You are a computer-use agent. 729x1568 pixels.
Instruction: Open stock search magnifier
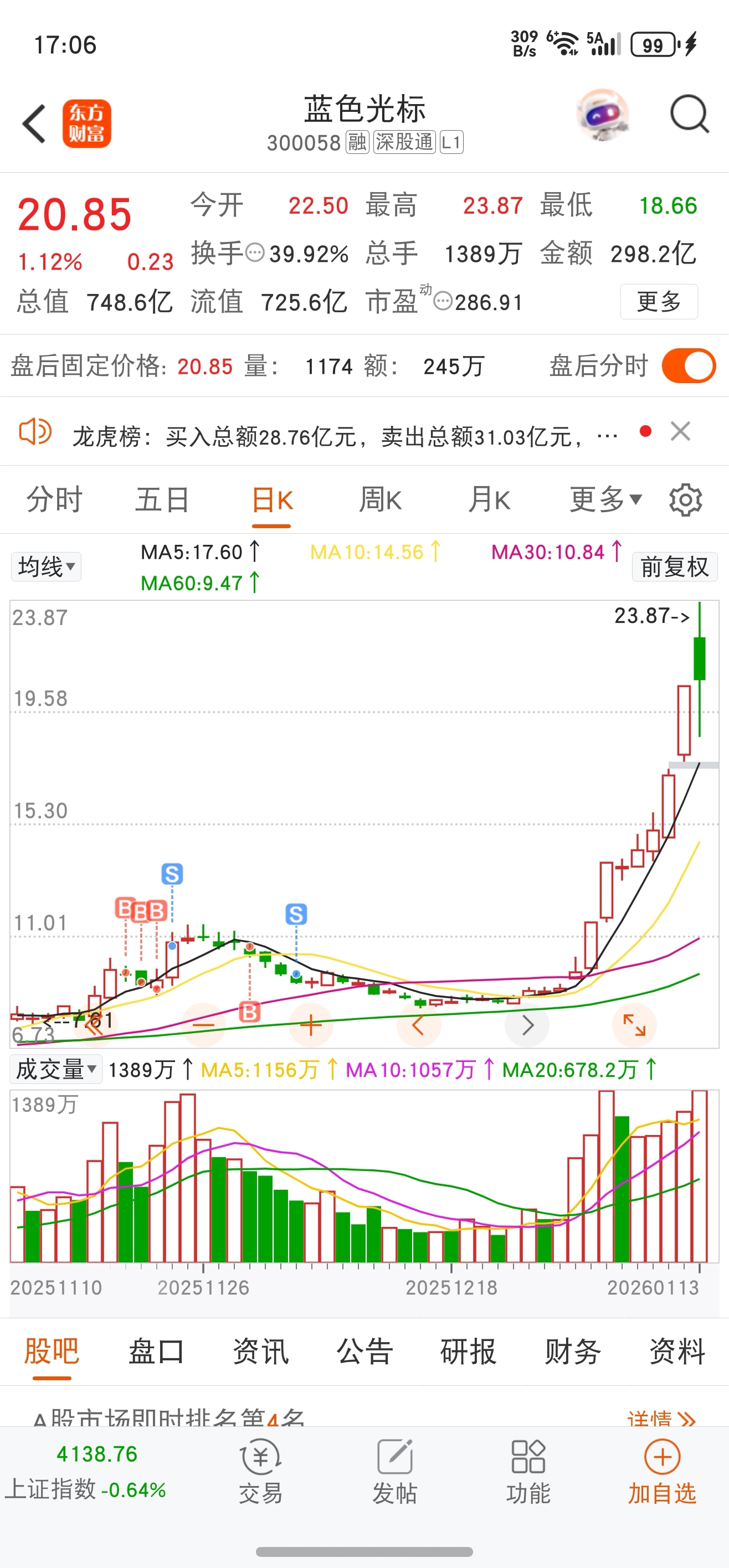[690, 114]
